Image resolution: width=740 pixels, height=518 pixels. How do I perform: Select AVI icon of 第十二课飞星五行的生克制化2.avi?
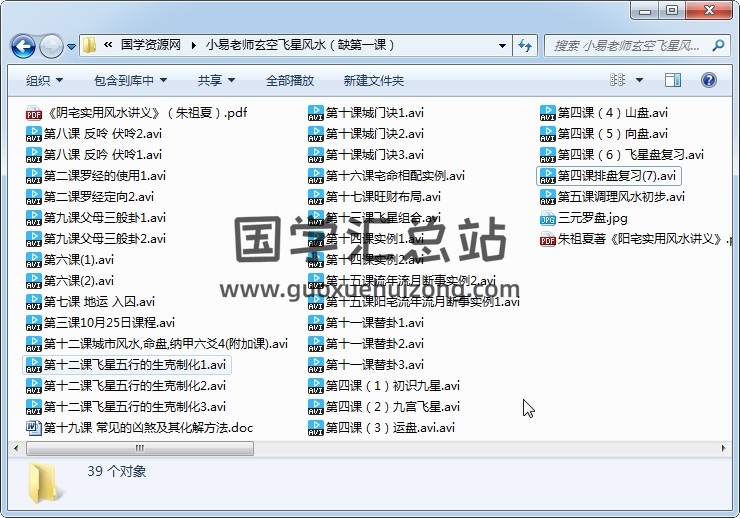tap(34, 386)
